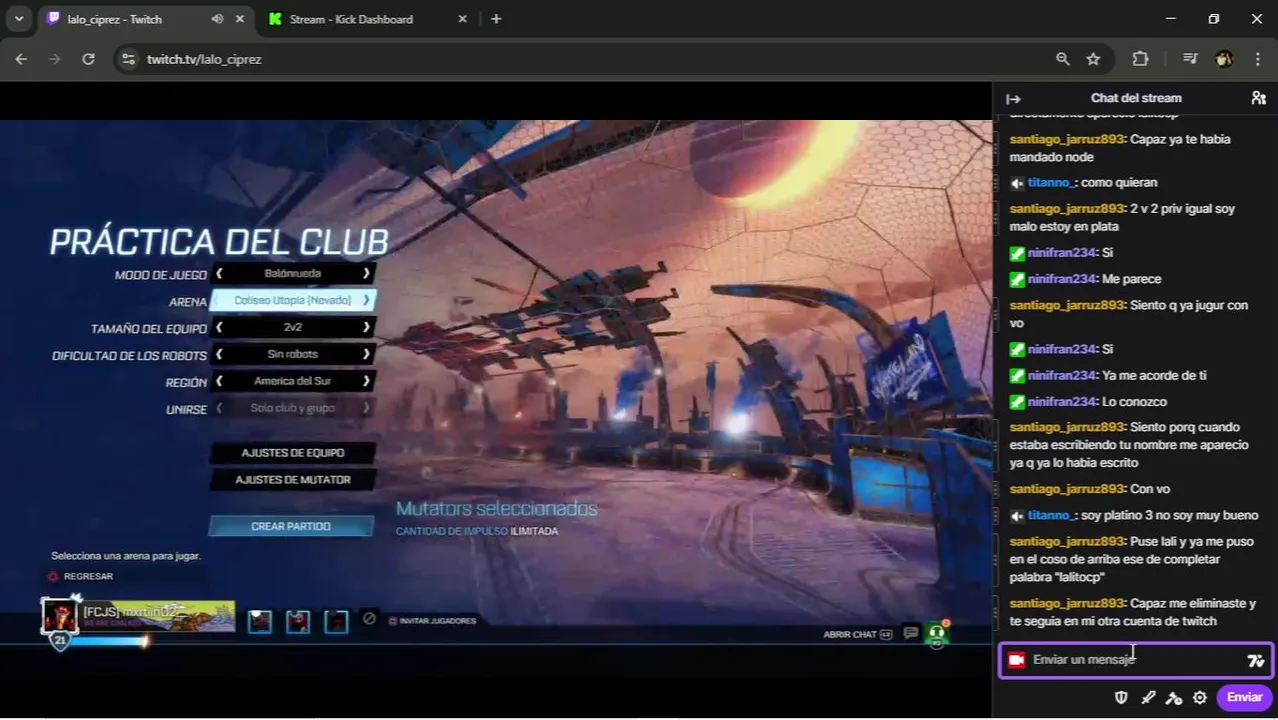Click santiago_jarruz893 beside 'Con vo'

1067,489
